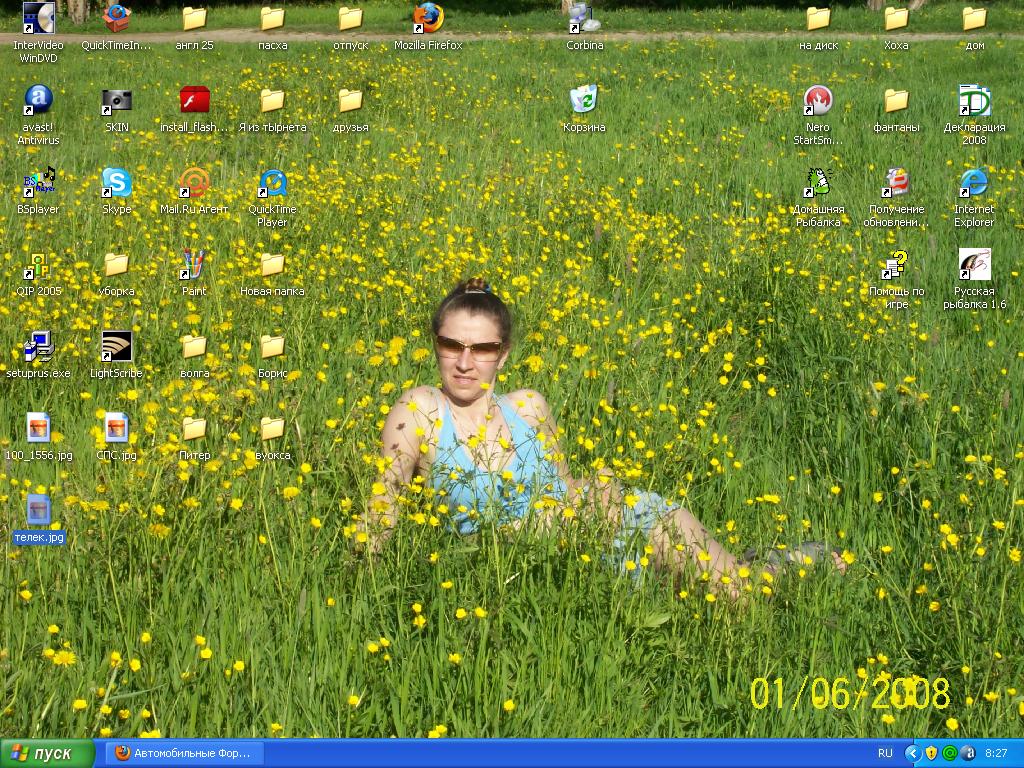Select the QuickTime Player shortcut
The image size is (1024, 768).
click(x=272, y=183)
